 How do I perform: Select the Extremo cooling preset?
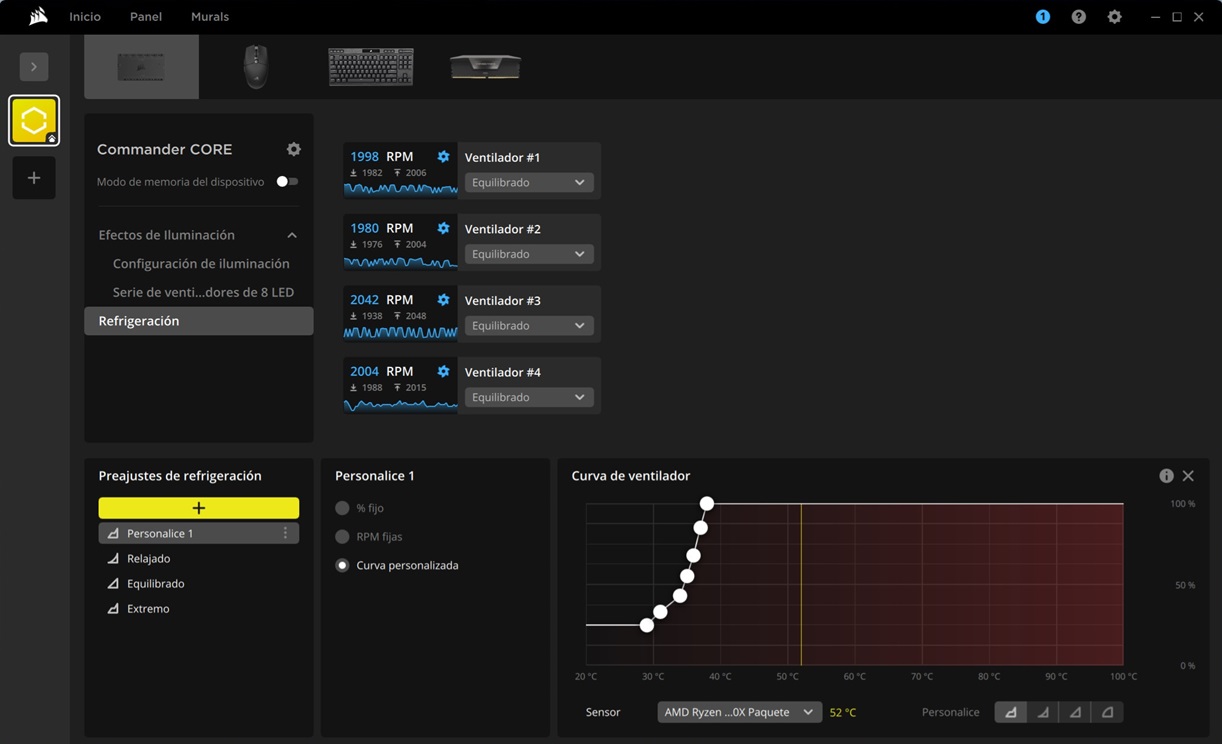point(148,608)
